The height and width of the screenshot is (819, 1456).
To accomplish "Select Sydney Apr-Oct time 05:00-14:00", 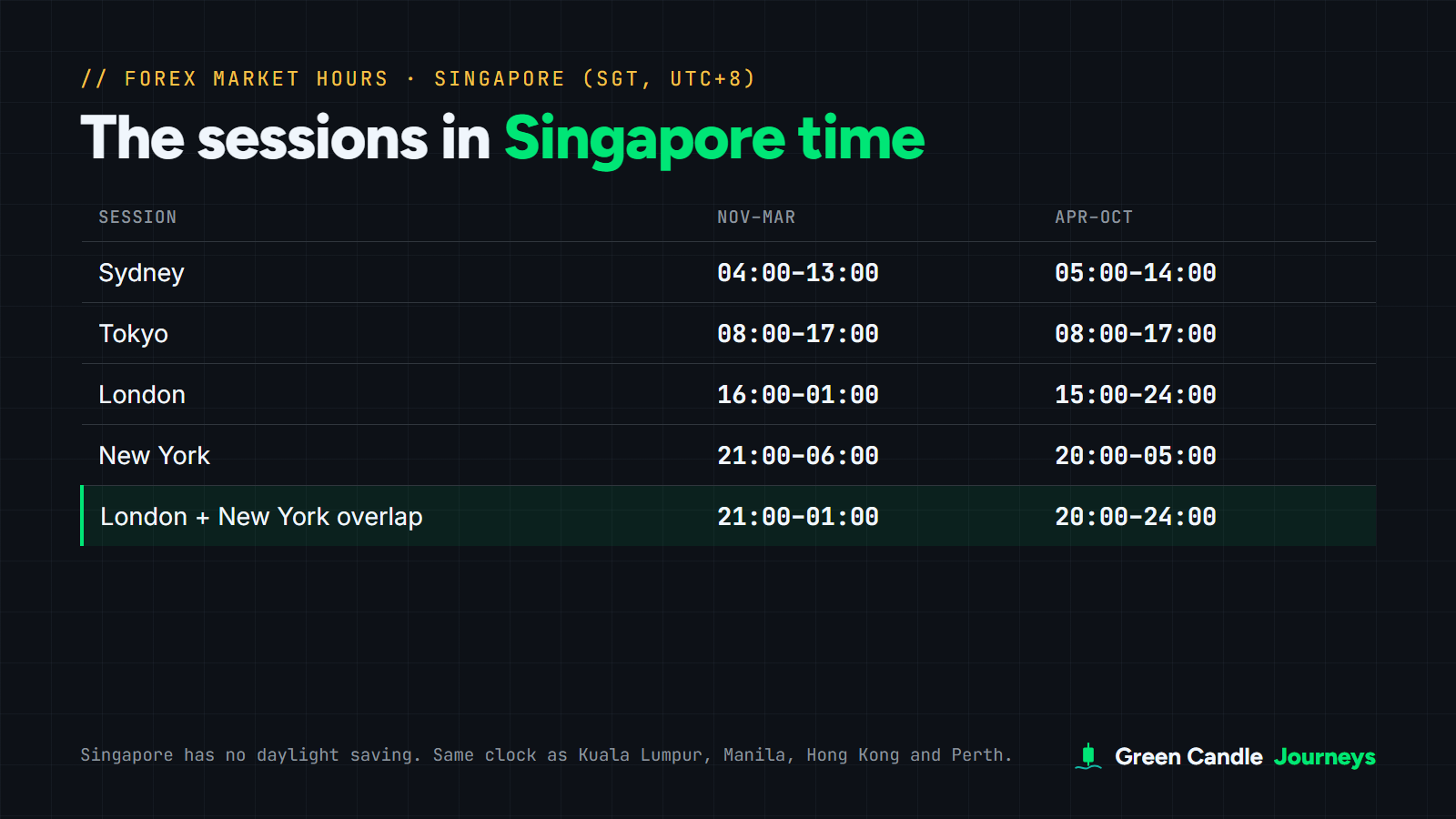I will pyautogui.click(x=1136, y=273).
